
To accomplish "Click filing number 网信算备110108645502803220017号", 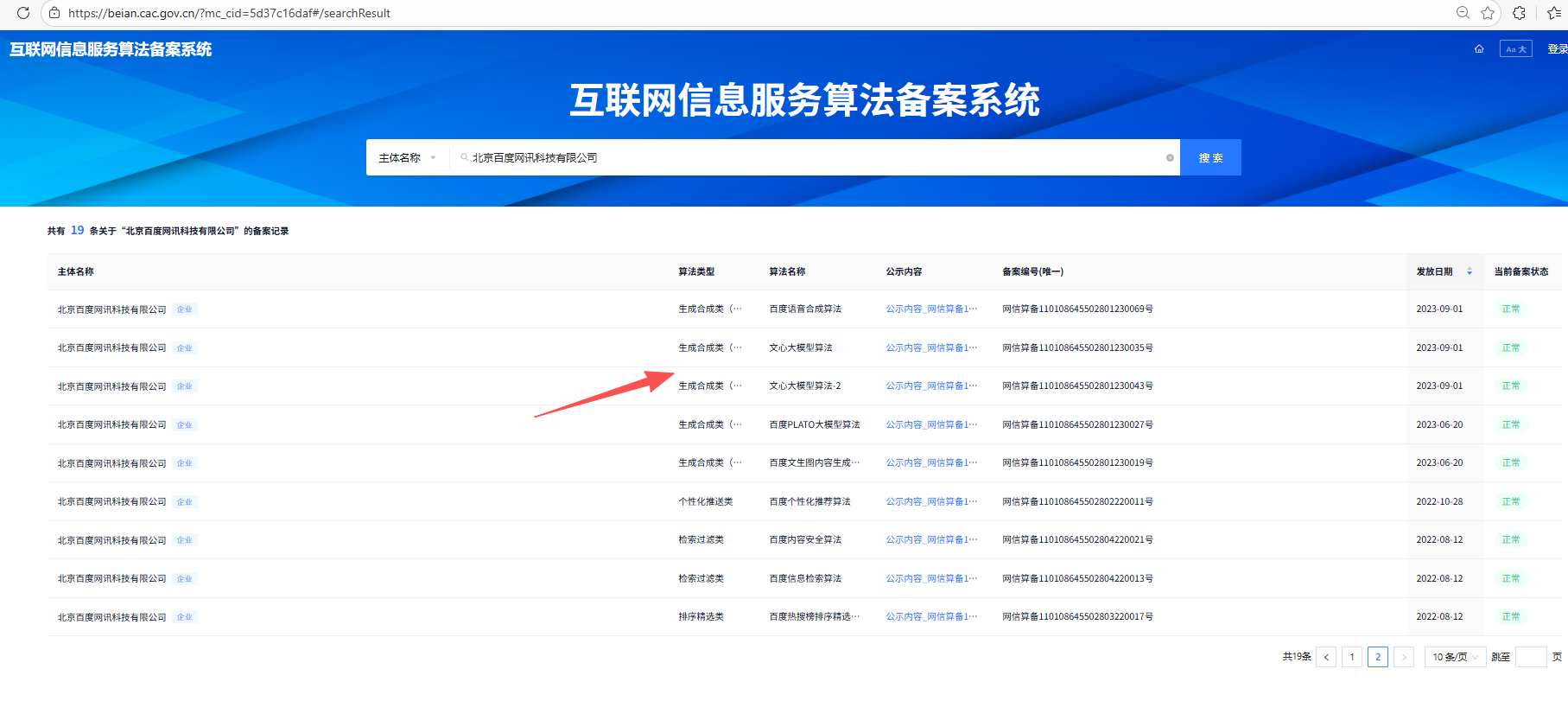I will point(1077,617).
